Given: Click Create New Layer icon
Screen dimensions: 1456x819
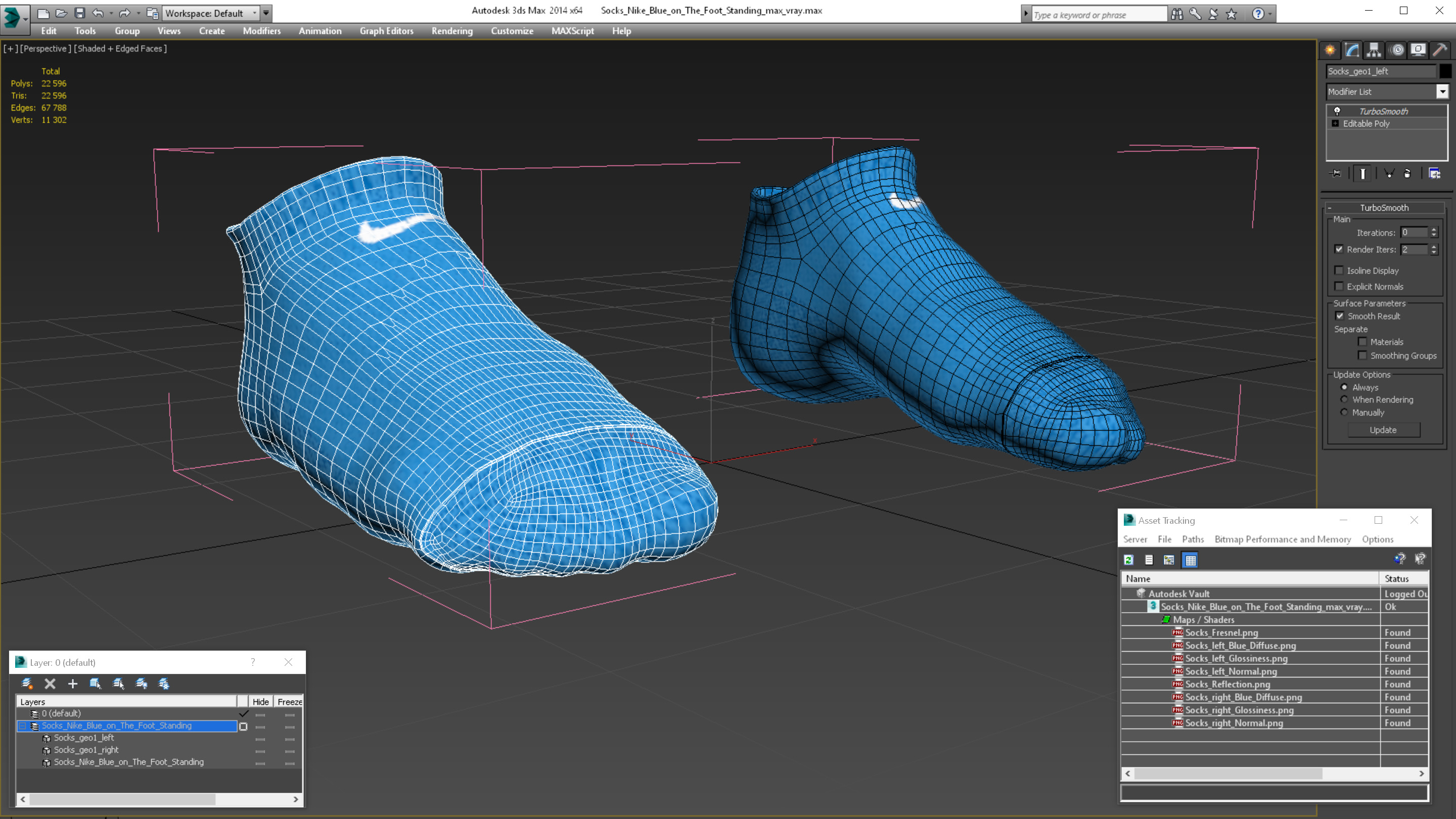Looking at the screenshot, I should pyautogui.click(x=27, y=684).
